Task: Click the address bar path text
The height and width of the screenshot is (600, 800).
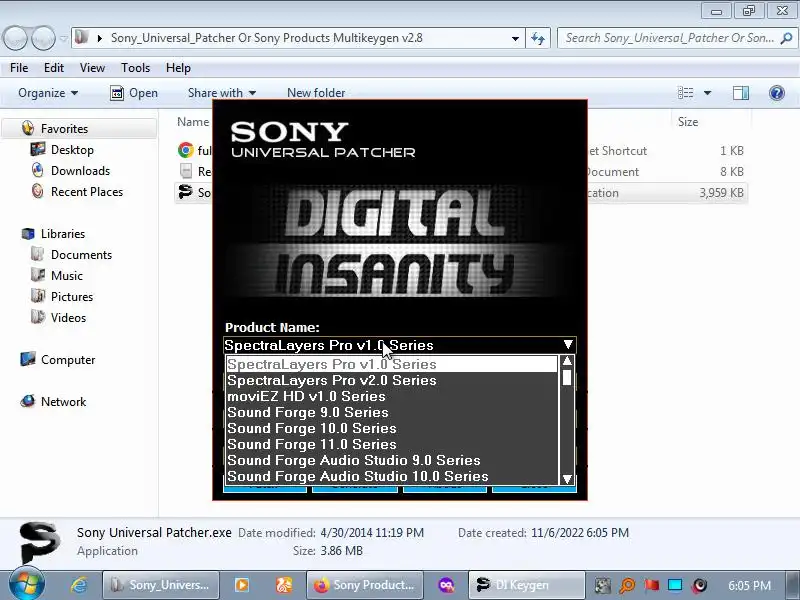Action: [266, 38]
